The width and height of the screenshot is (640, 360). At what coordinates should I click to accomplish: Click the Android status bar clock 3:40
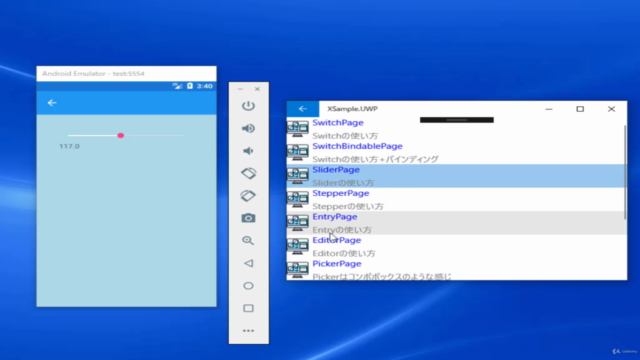[204, 86]
